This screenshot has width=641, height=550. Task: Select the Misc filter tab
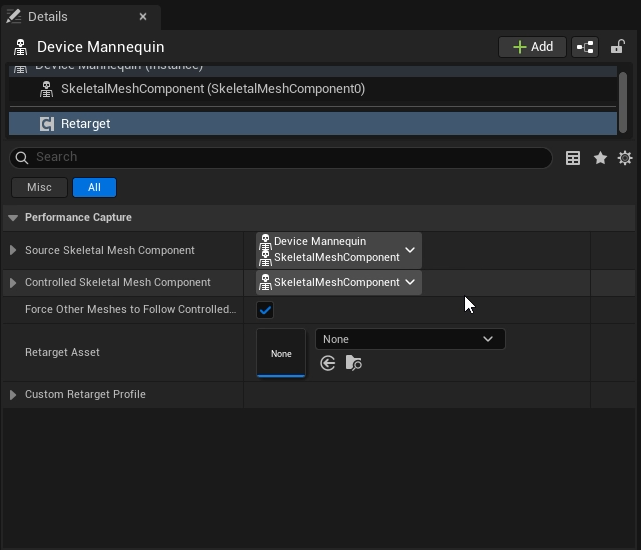pyautogui.click(x=39, y=187)
